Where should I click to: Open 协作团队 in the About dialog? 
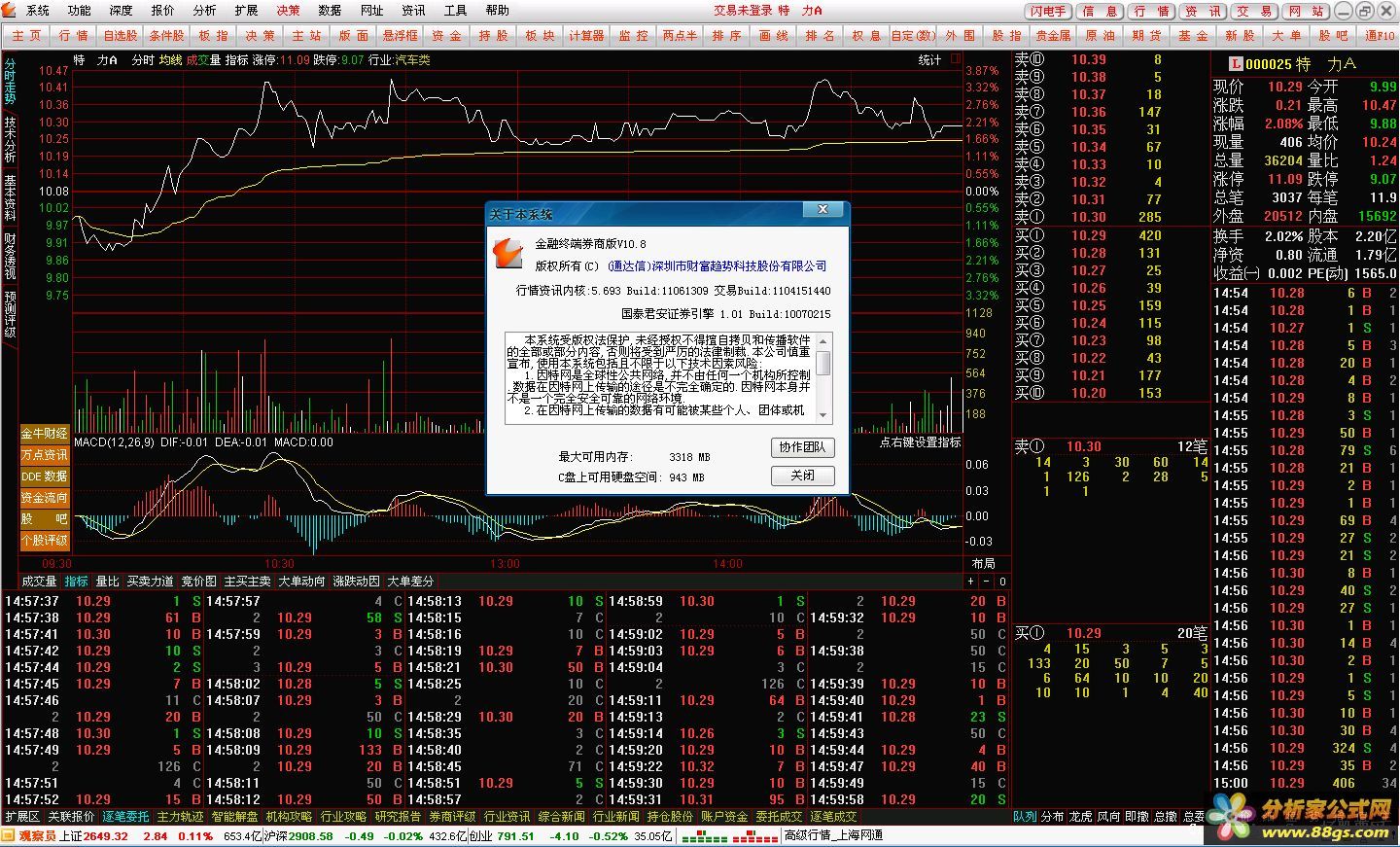tap(802, 447)
